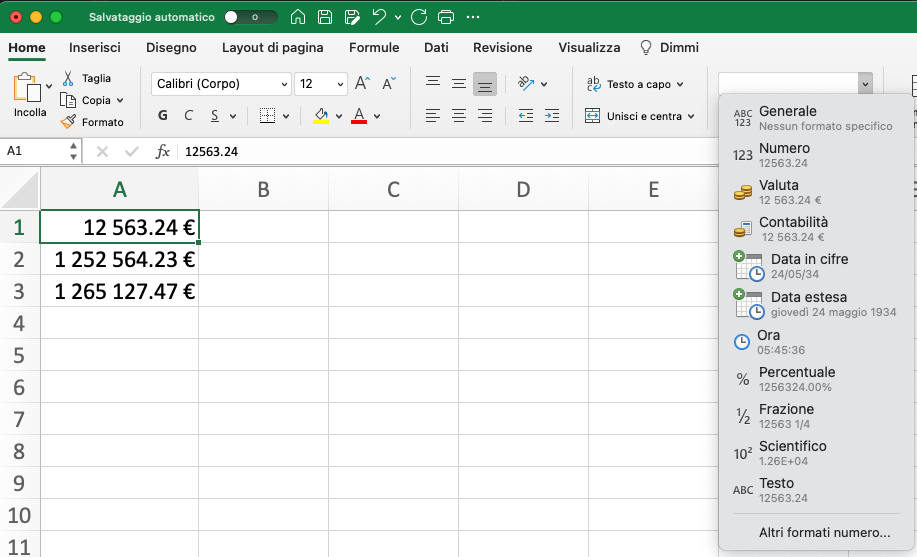Click the text orientation icon
Image resolution: width=917 pixels, height=557 pixels.
[526, 84]
